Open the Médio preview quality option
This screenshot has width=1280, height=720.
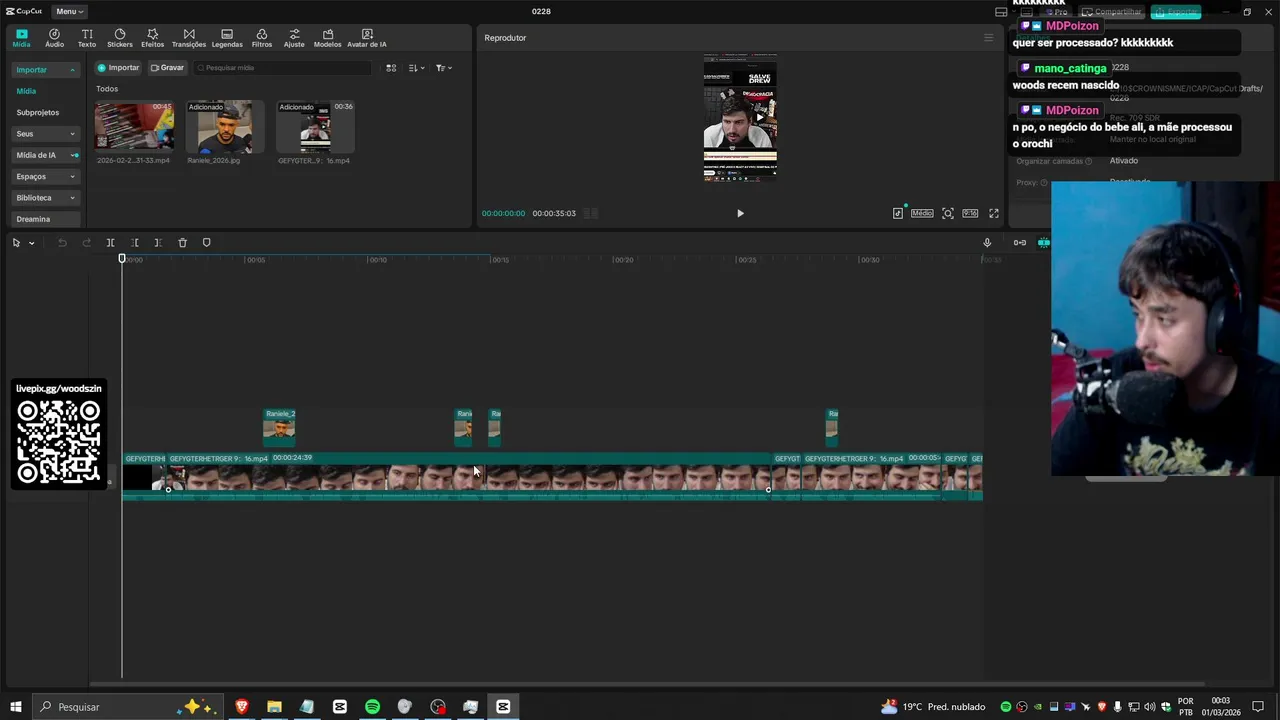tap(922, 213)
